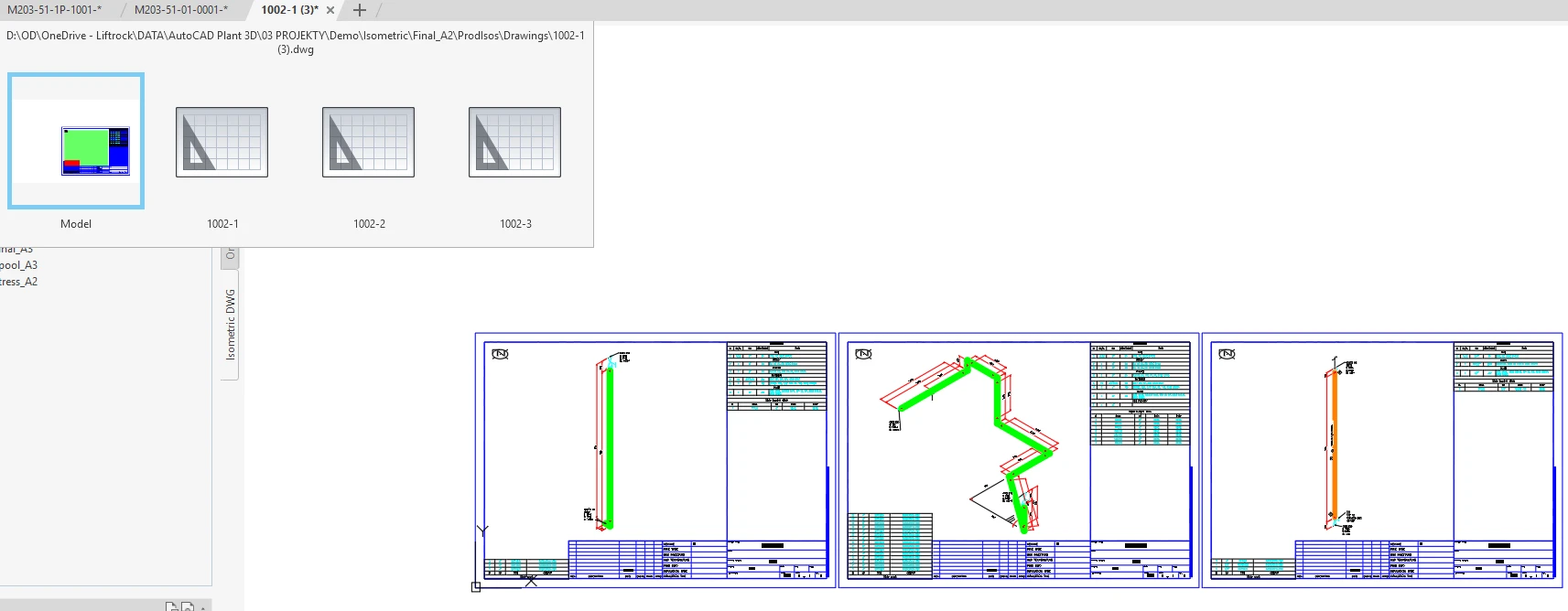Image resolution: width=1568 pixels, height=611 pixels.
Task: Select the Model space thumbnail
Action: 76,141
